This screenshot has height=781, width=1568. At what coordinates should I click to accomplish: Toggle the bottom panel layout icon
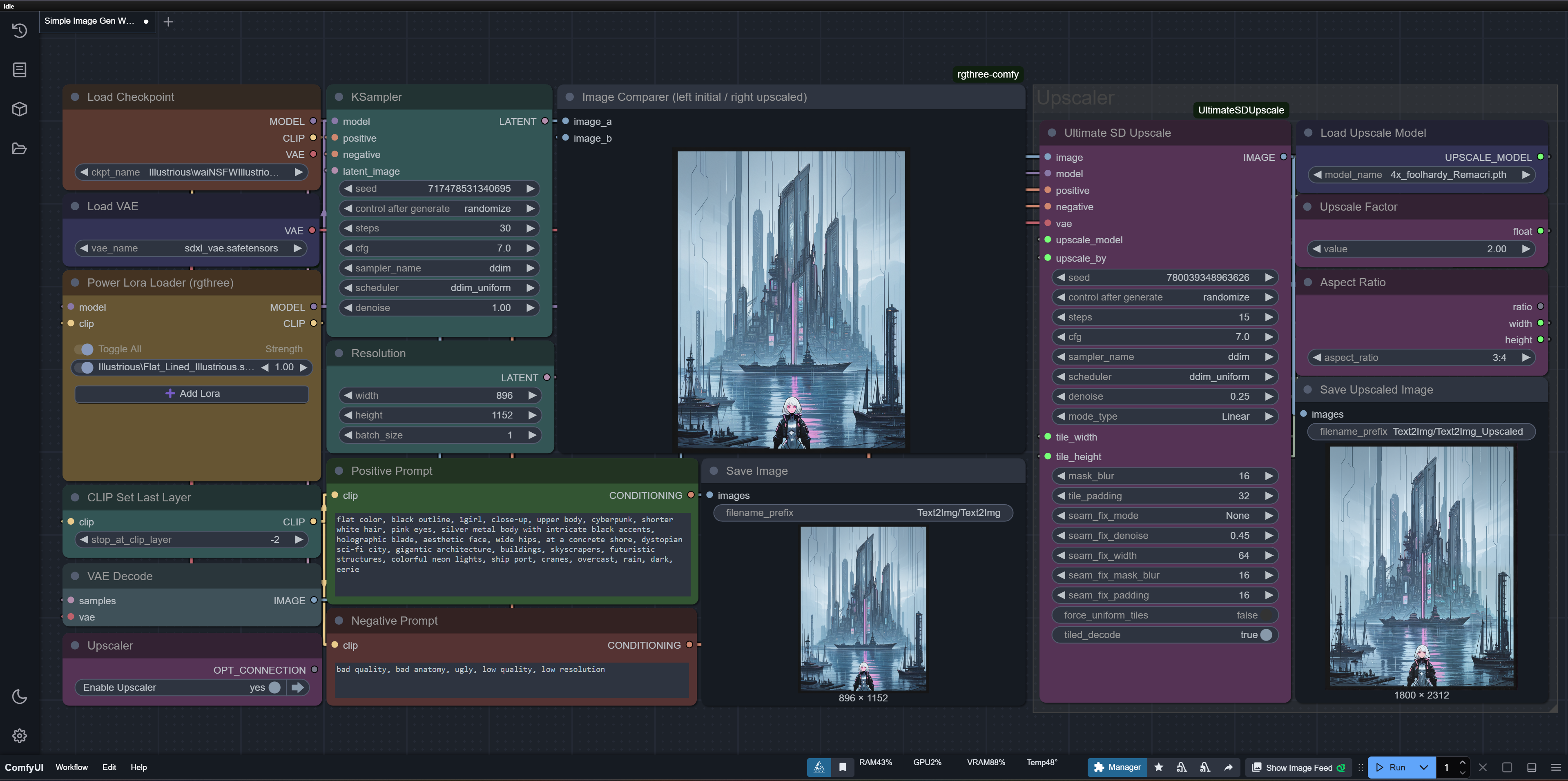pos(1532,767)
